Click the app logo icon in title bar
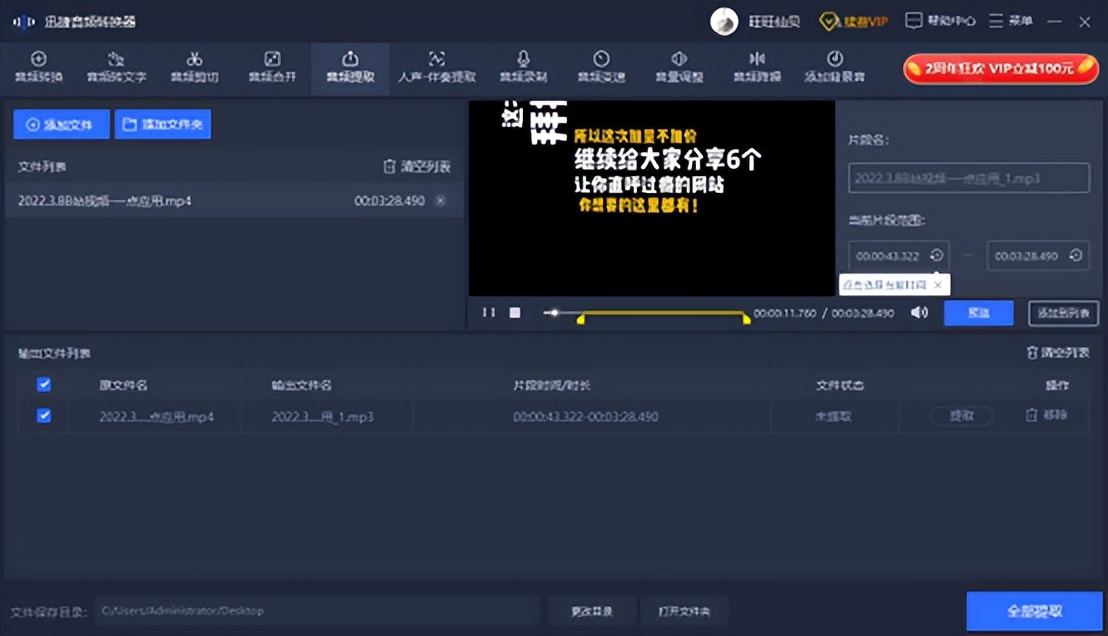 click(24, 21)
